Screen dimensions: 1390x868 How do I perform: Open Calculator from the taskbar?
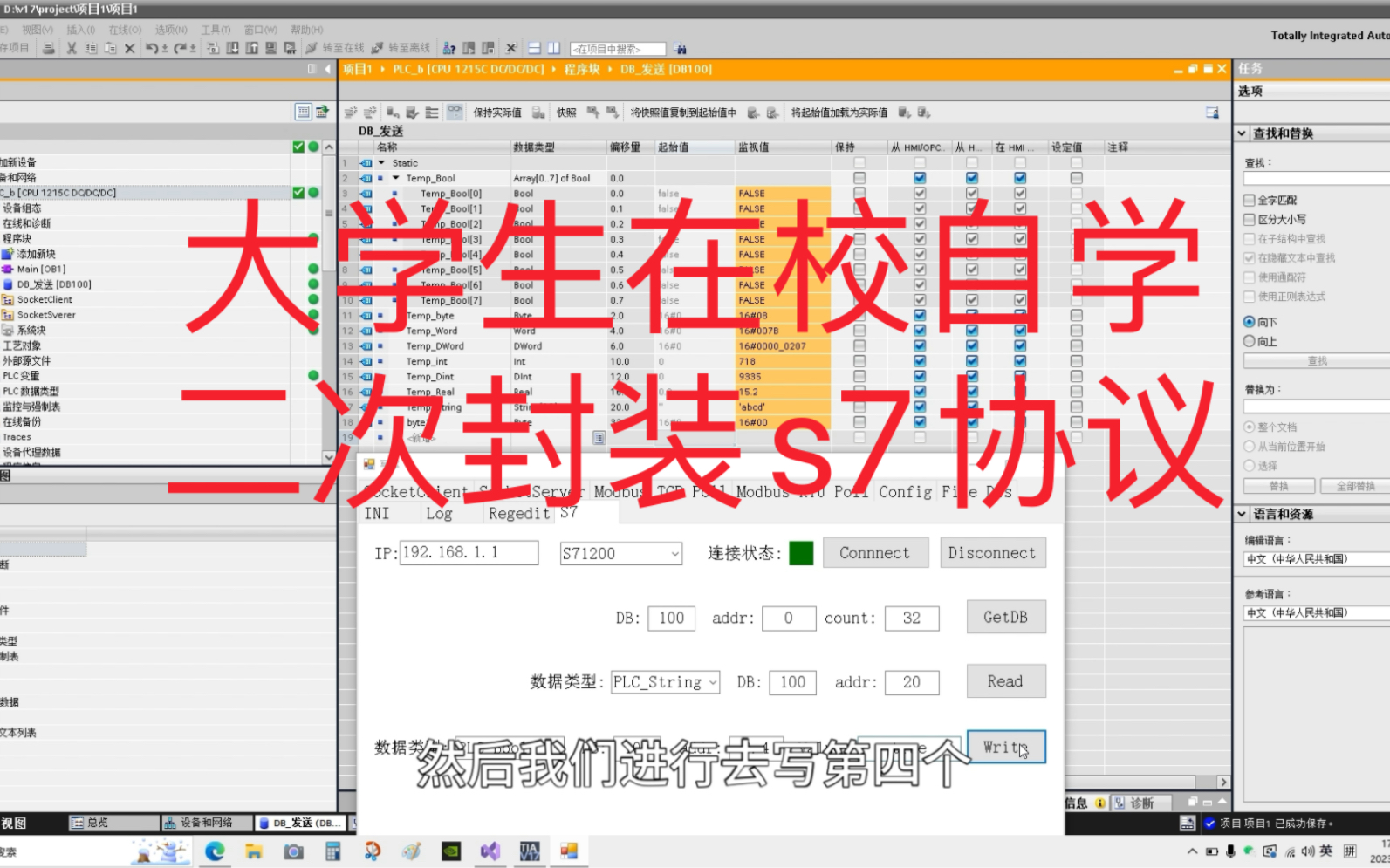point(332,851)
